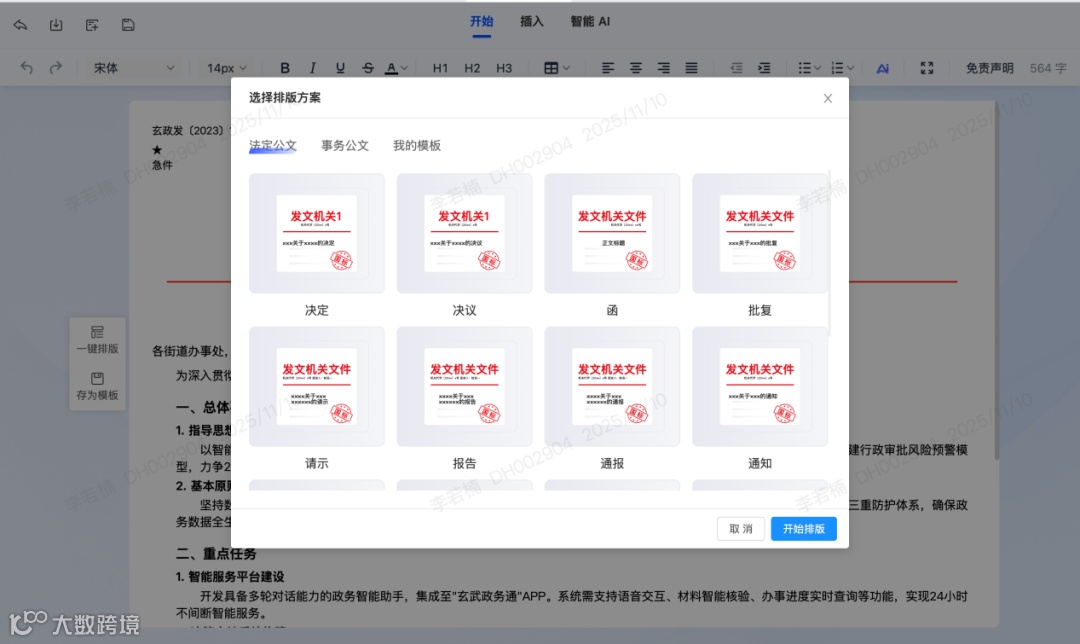
Task: Click the import document icon
Action: tap(56, 25)
